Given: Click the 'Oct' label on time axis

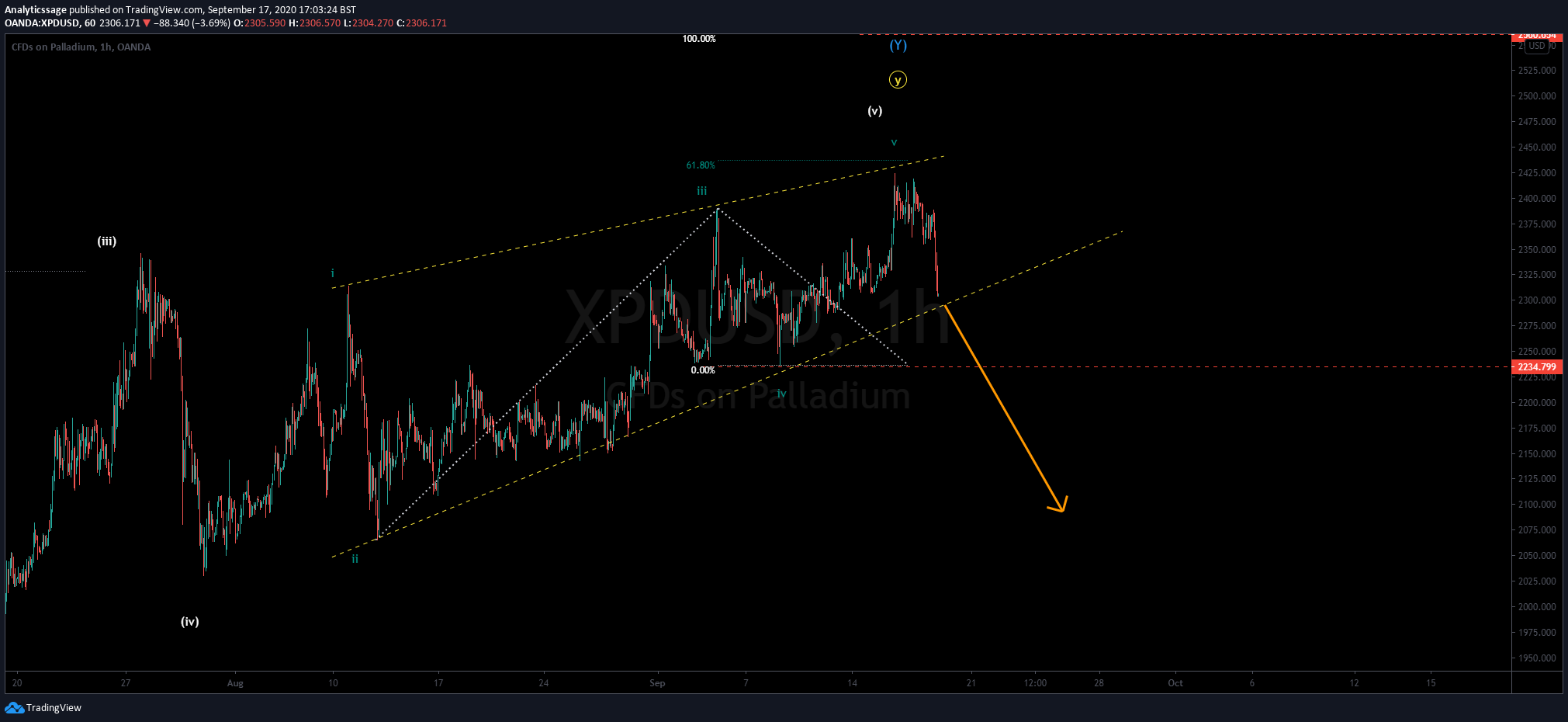Looking at the screenshot, I should click(x=1175, y=683).
